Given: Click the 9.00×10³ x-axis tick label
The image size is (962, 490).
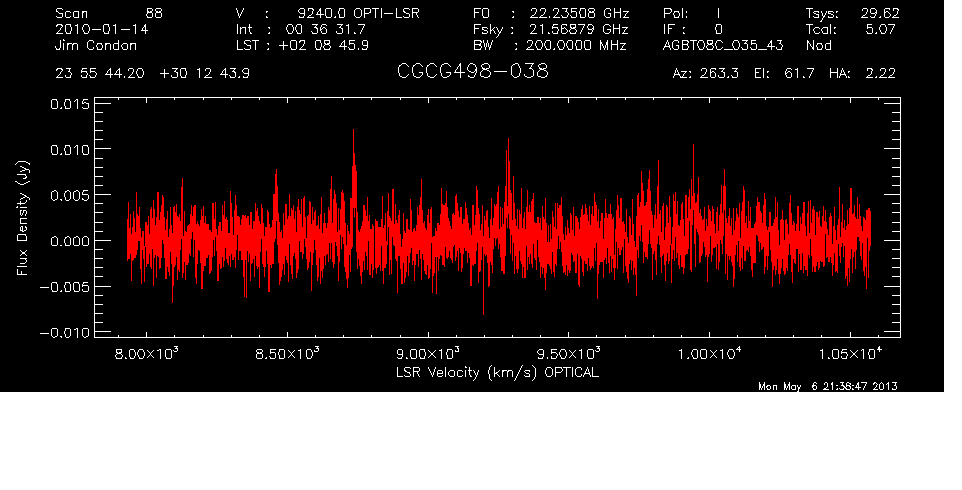Looking at the screenshot, I should coord(428,354).
